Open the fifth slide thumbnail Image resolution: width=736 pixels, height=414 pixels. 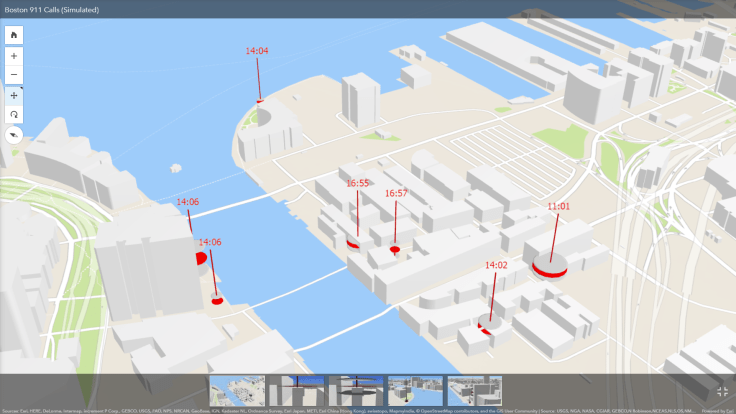tap(474, 390)
